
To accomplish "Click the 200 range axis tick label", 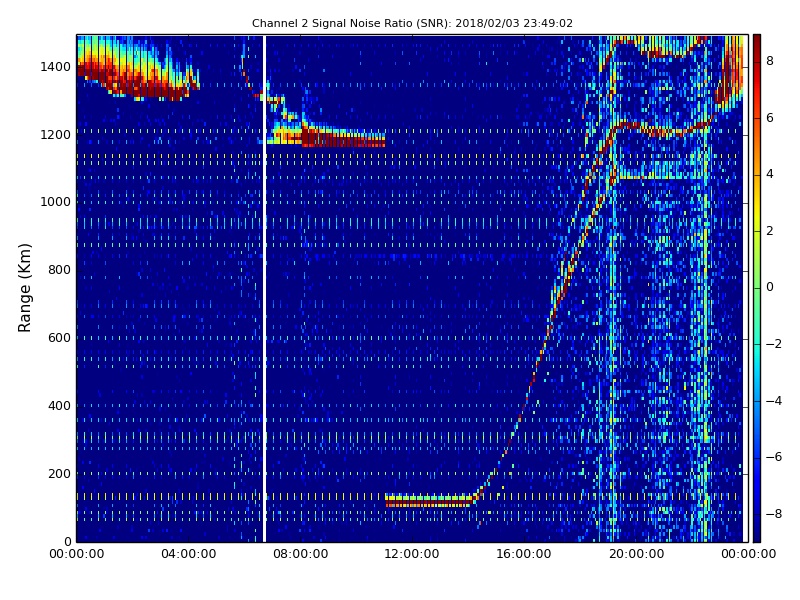I will 59,474.
